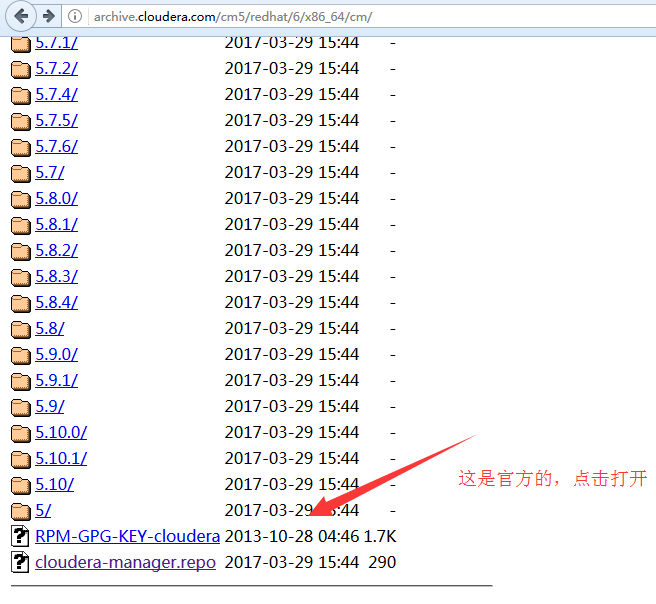Screen dimensions: 656x604
Task: Open the 5.8/ directory link
Action: [50, 328]
